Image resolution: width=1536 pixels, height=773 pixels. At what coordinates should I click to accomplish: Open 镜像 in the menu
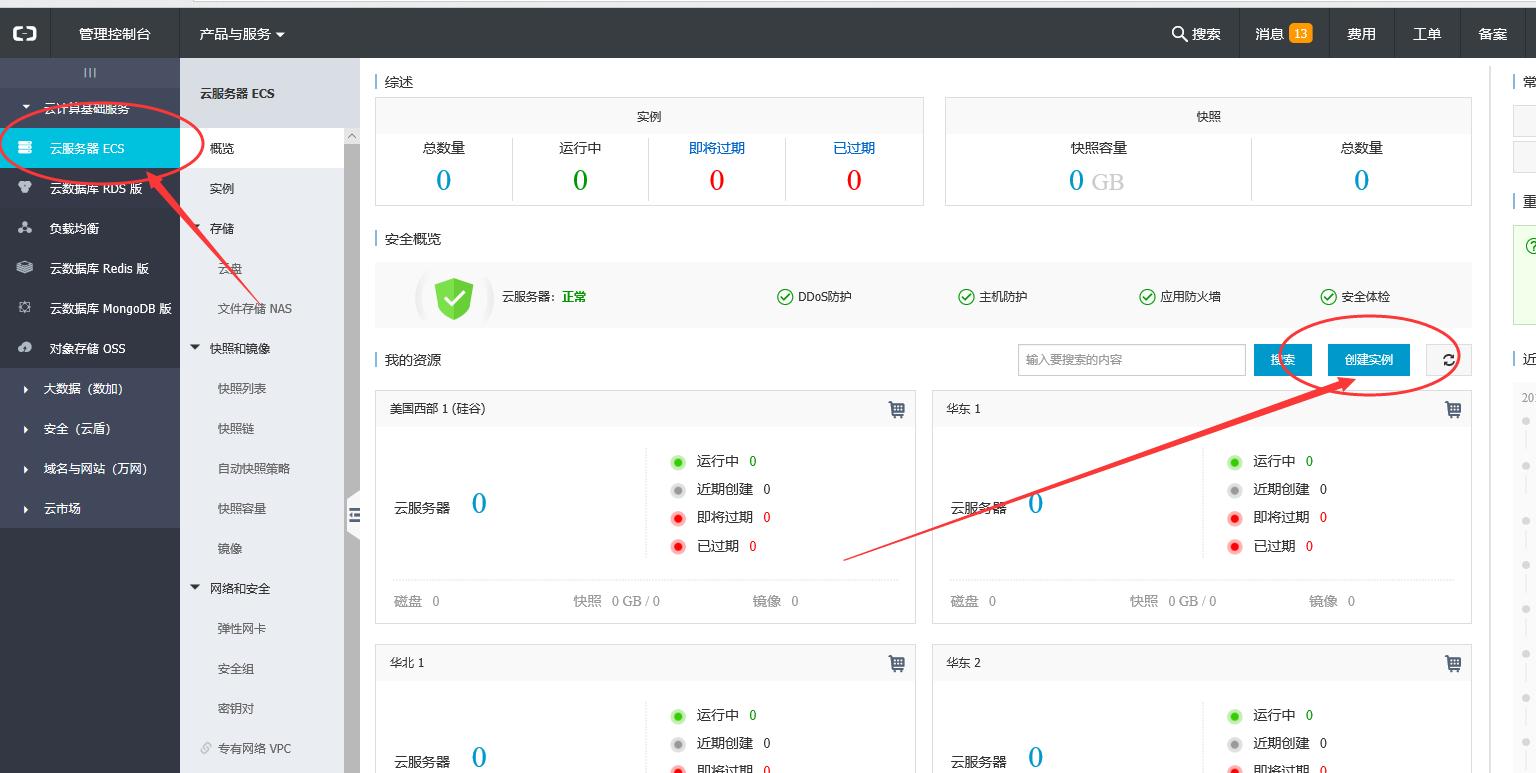tap(230, 548)
